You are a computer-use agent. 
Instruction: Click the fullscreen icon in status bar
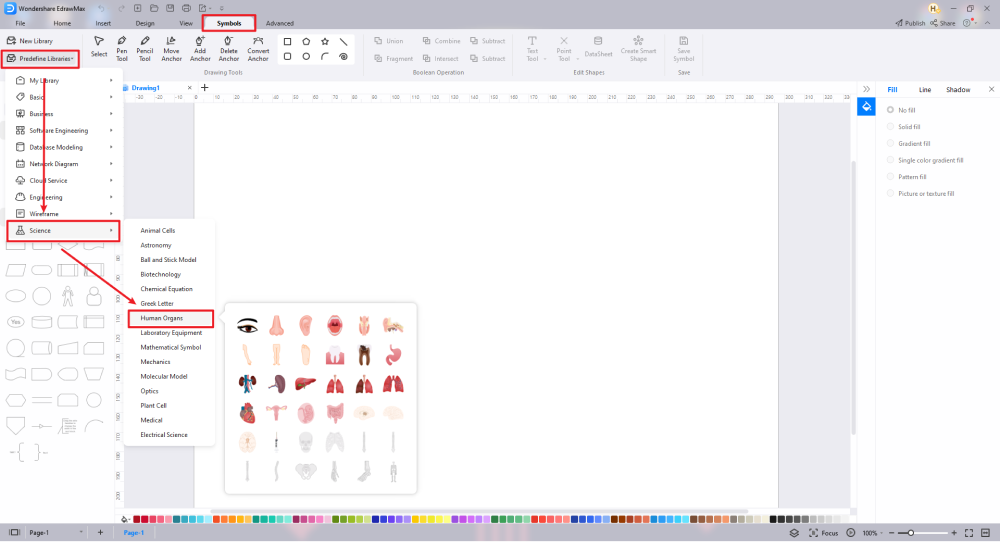click(x=969, y=532)
